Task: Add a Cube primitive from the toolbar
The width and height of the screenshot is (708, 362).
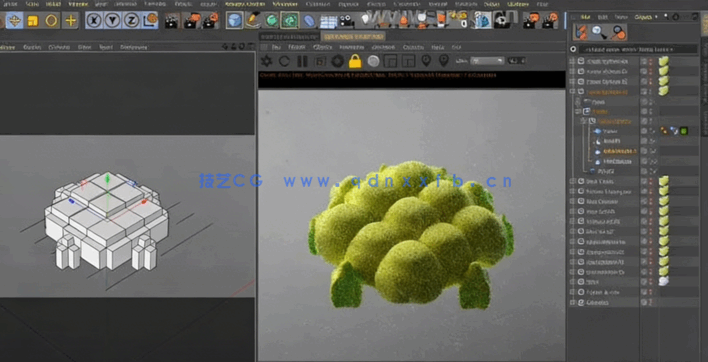Action: click(x=234, y=20)
